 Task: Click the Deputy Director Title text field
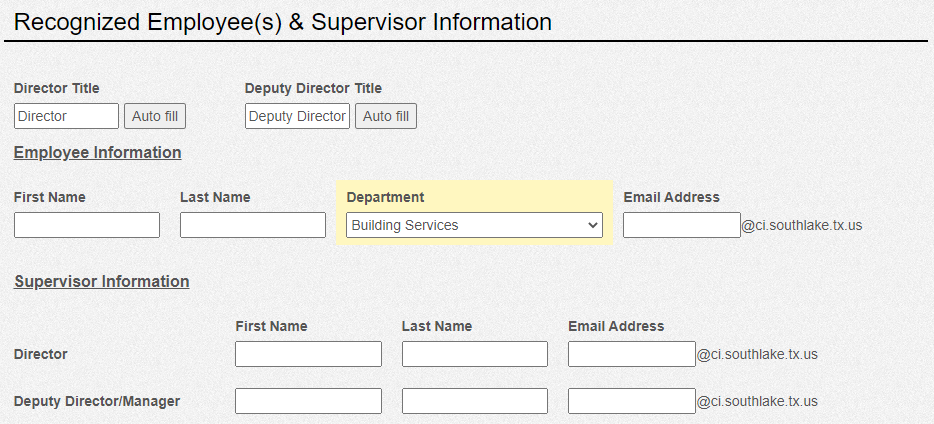click(x=297, y=116)
